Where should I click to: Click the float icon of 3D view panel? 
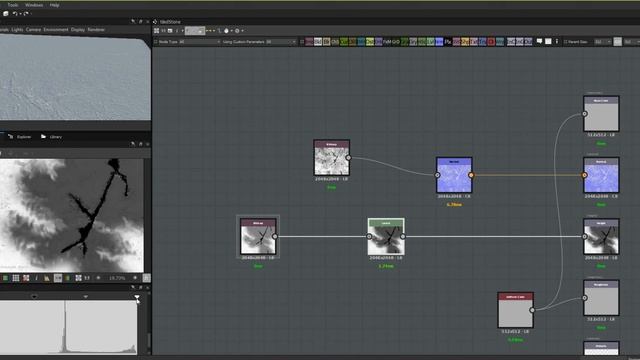pos(140,21)
